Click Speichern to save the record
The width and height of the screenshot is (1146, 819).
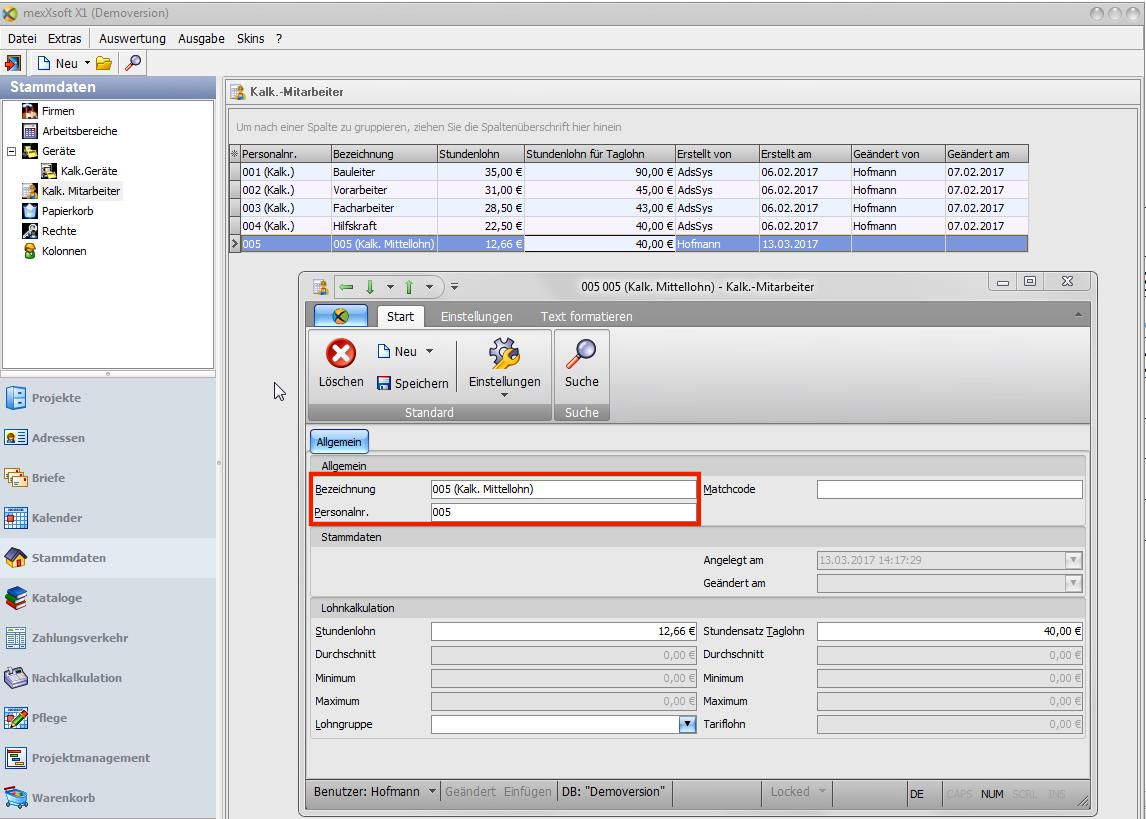[412, 383]
